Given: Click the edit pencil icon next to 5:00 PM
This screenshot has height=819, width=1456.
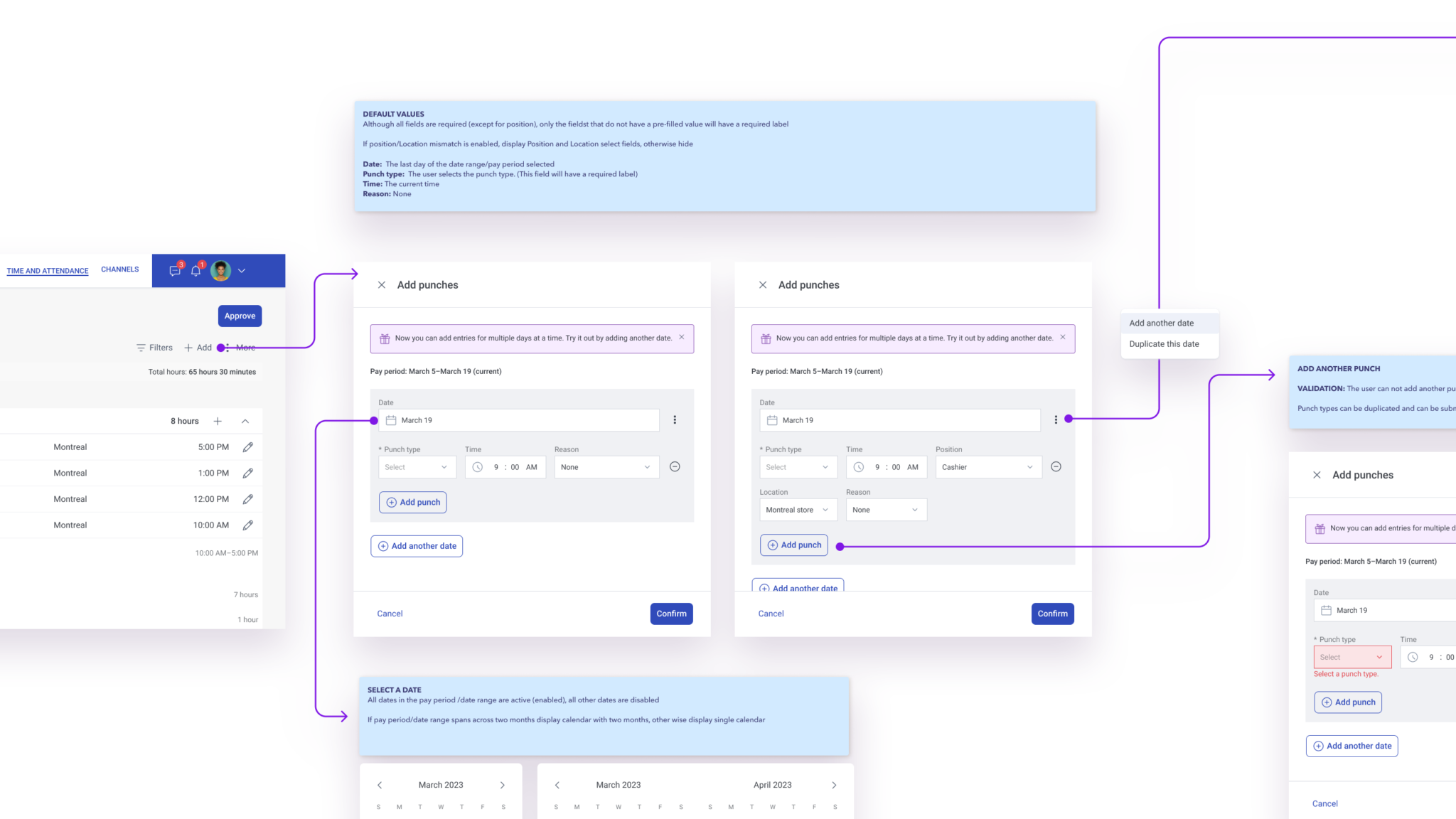Looking at the screenshot, I should [x=248, y=446].
